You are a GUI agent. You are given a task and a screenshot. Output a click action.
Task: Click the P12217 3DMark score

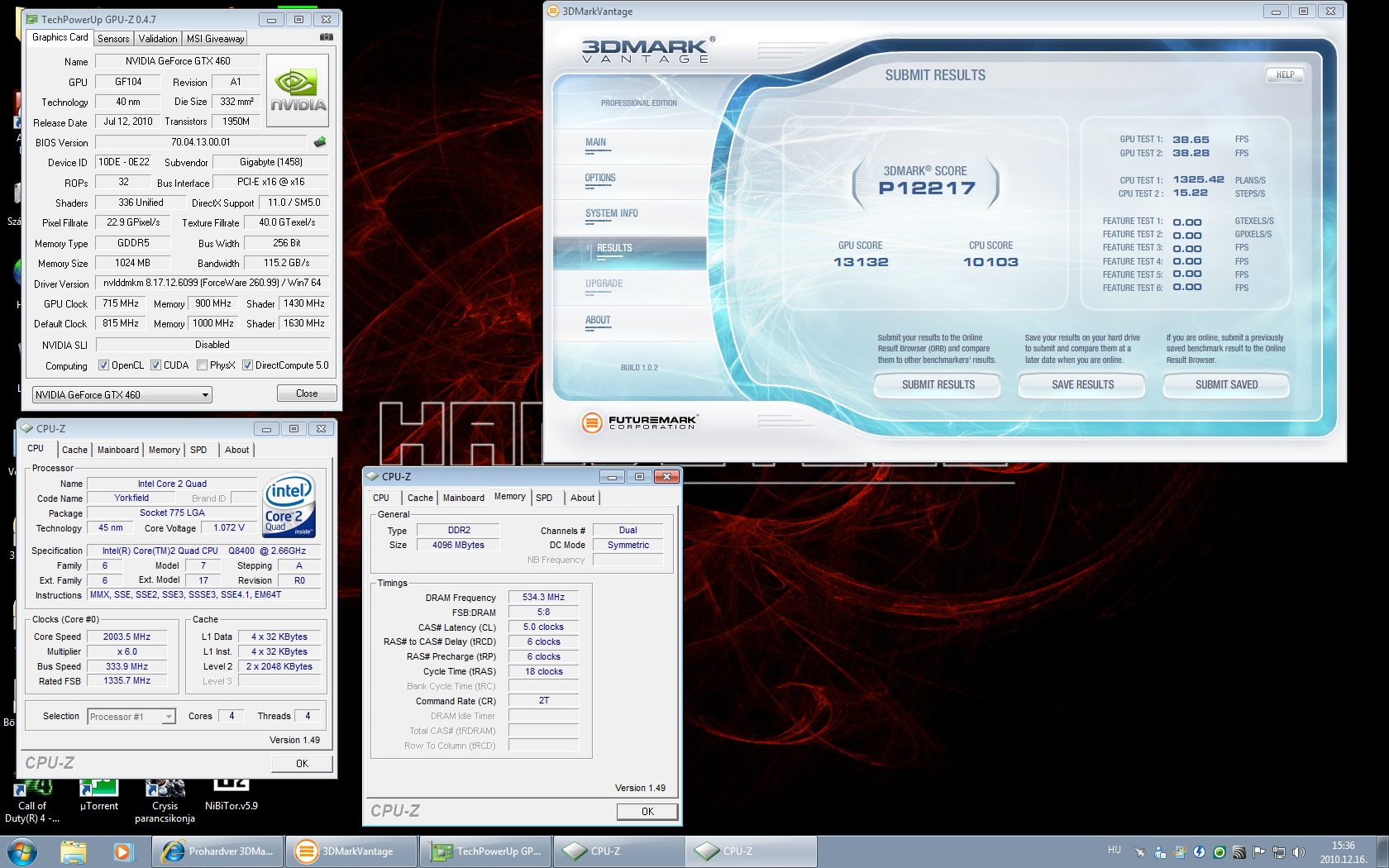(927, 188)
